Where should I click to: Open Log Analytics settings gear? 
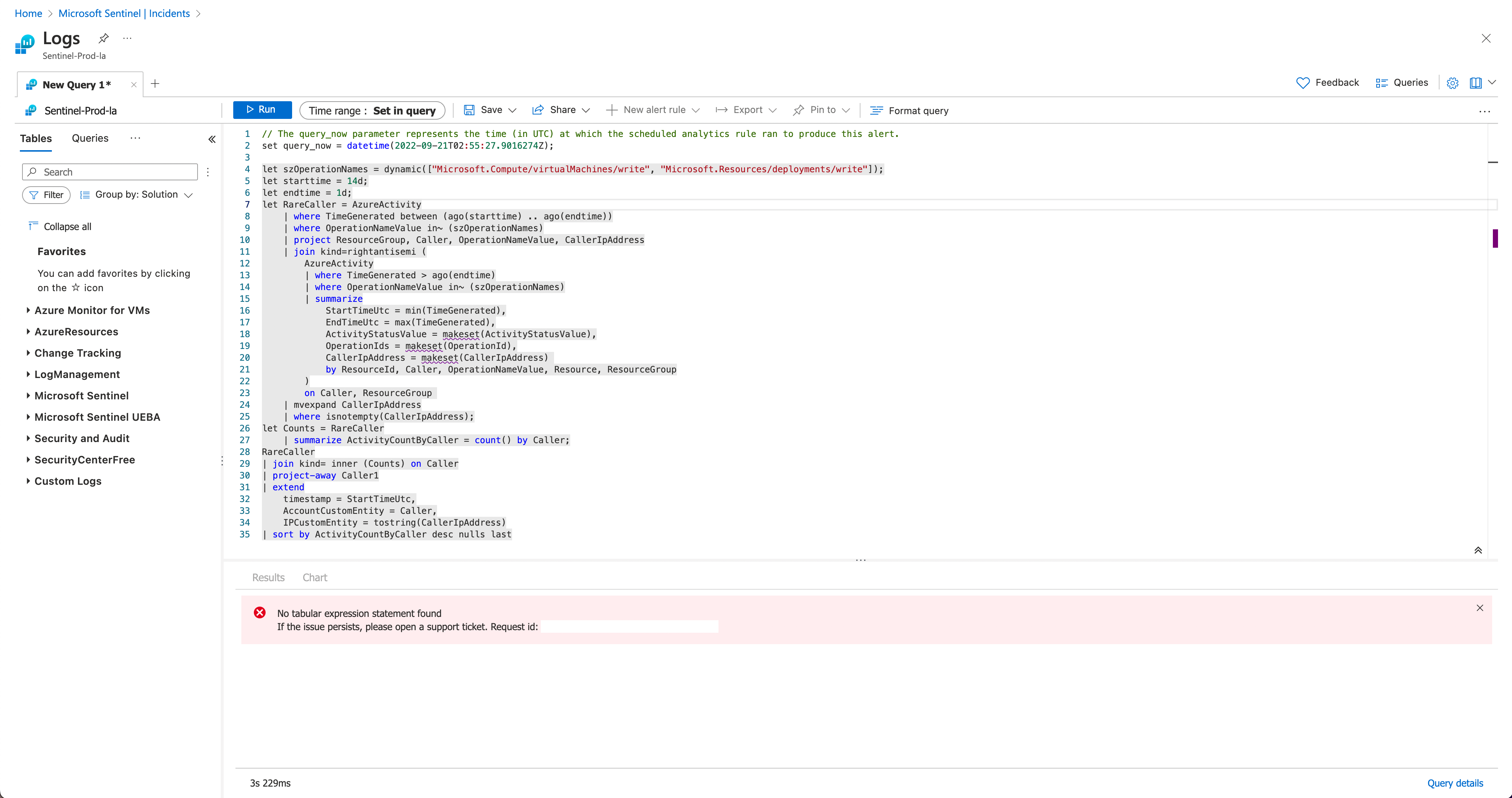coord(1453,83)
